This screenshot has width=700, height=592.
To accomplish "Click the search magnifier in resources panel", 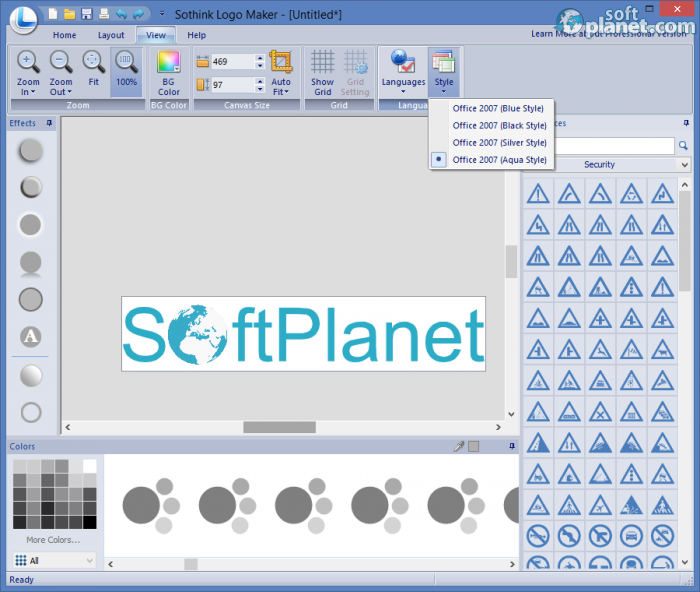I will coord(683,146).
